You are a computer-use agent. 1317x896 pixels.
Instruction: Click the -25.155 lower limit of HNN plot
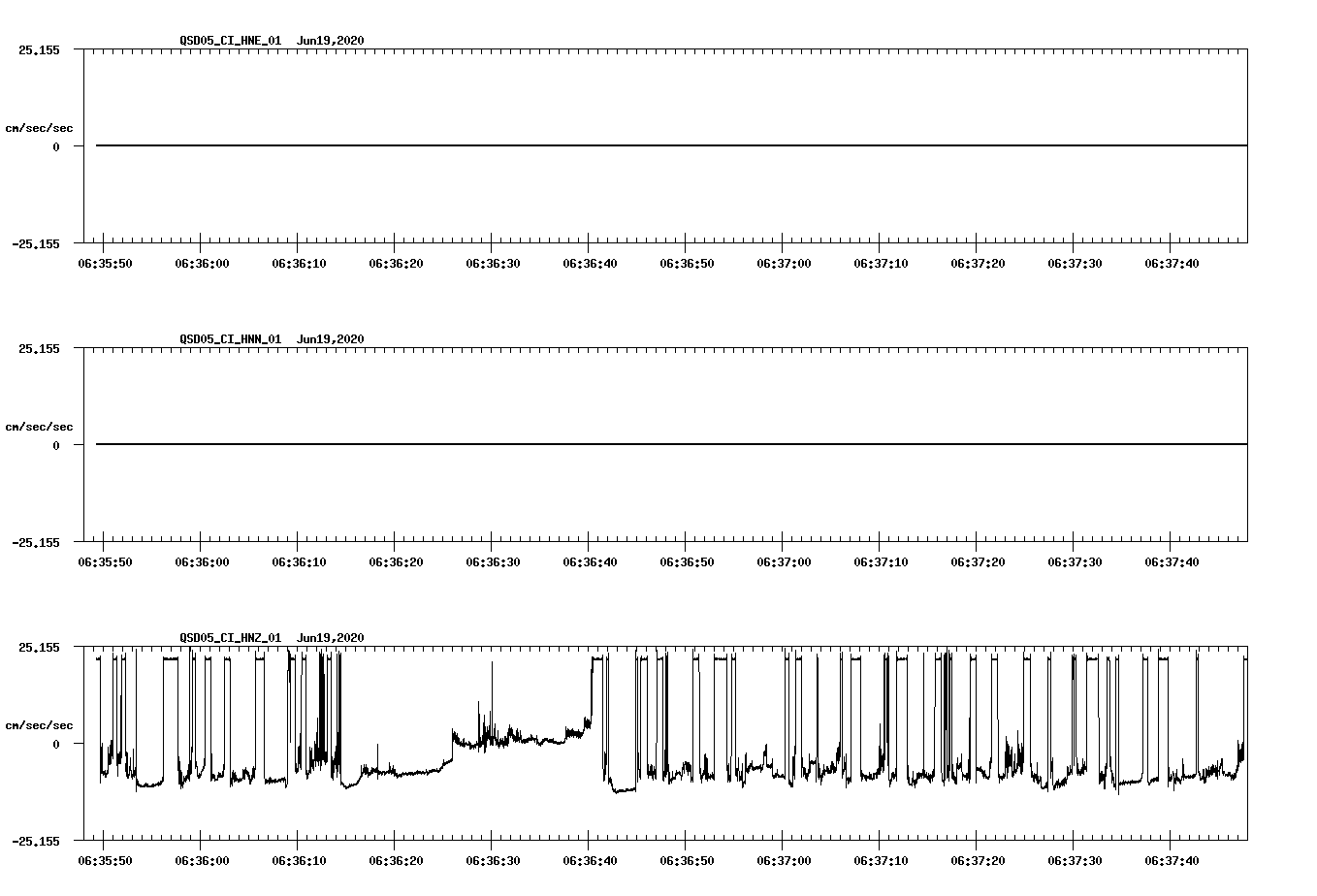tap(36, 543)
